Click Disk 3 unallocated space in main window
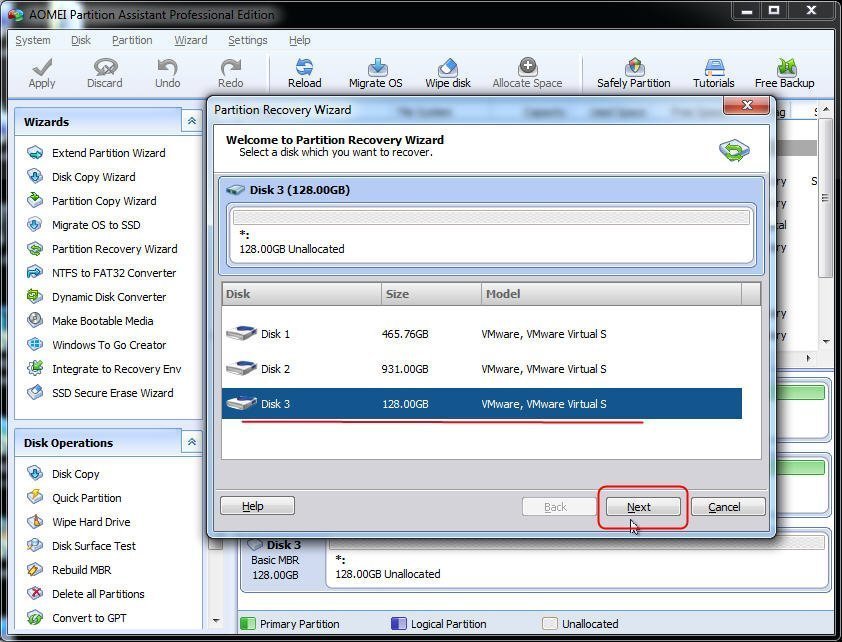This screenshot has height=642, width=842. coord(577,561)
